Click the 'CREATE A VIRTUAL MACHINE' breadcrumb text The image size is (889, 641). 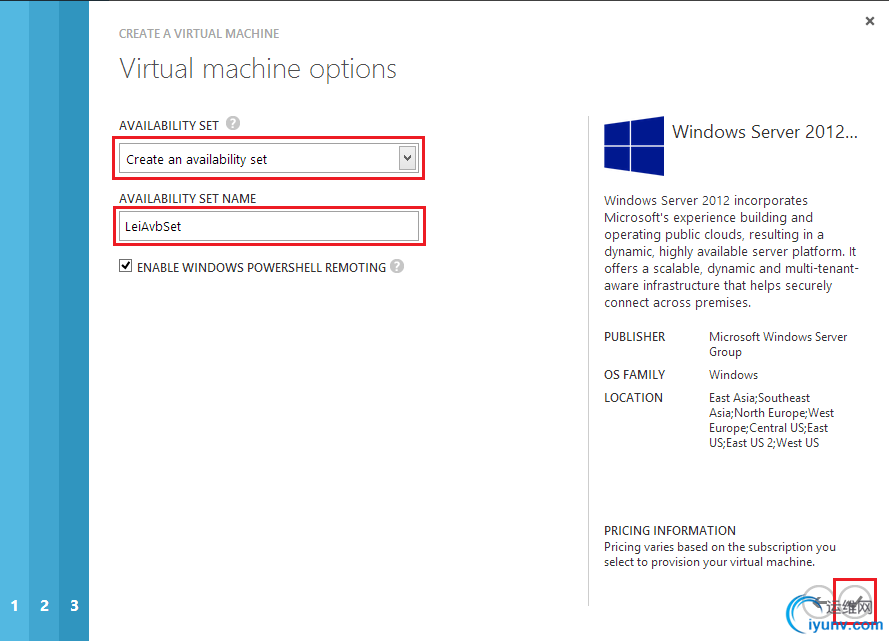click(199, 33)
